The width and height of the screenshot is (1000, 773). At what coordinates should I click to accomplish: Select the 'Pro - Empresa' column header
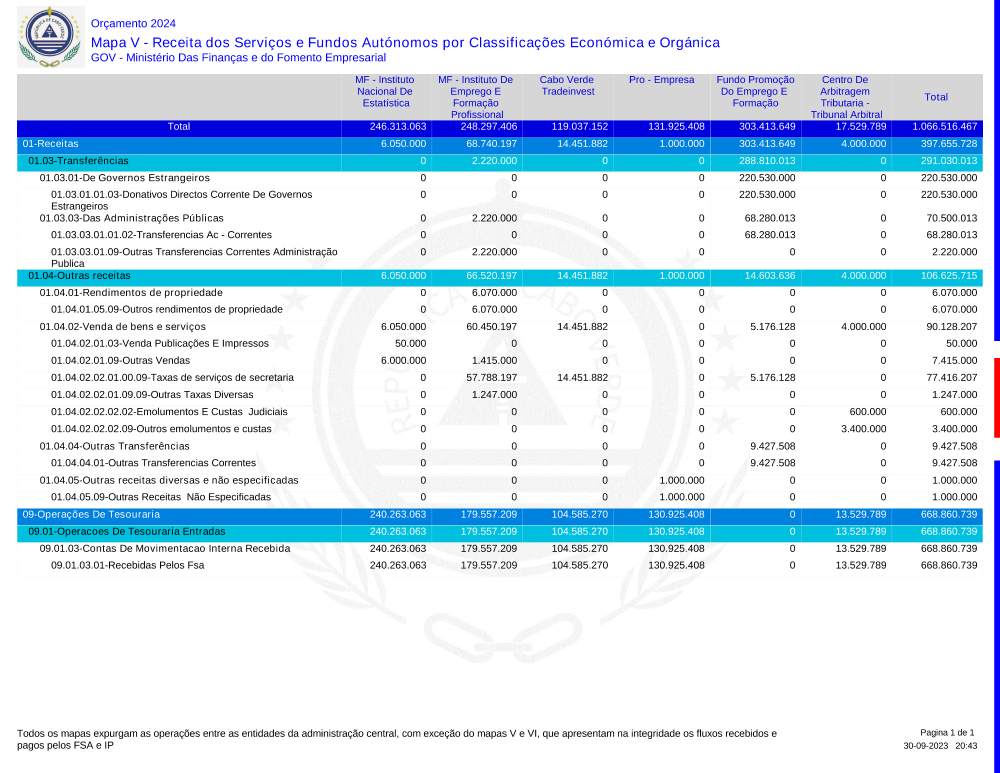click(x=661, y=80)
